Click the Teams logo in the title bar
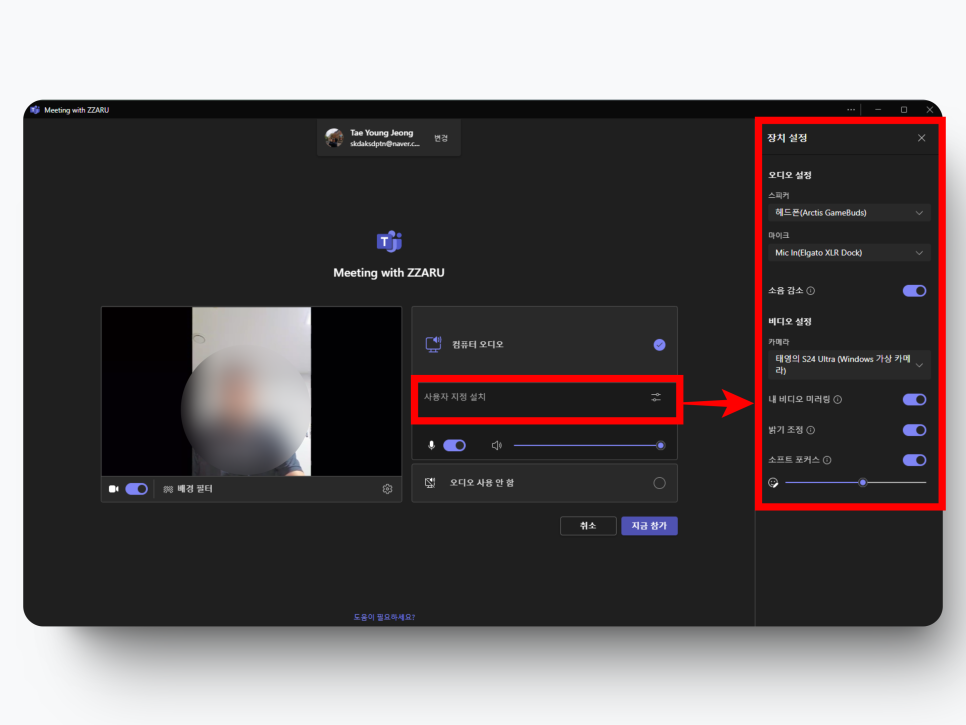Screen dimensions: 966x725 (35, 110)
